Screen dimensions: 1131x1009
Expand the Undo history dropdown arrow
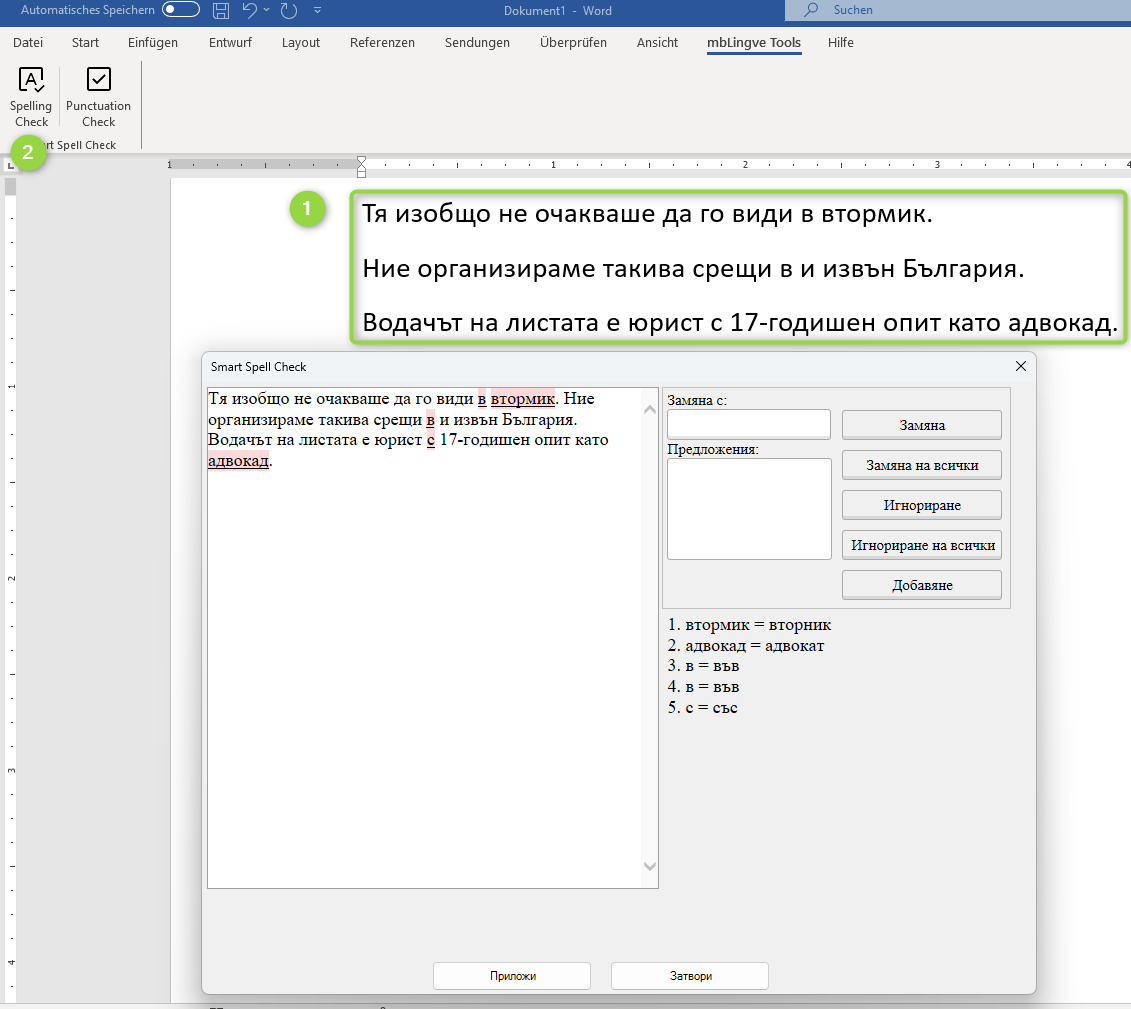(x=267, y=11)
